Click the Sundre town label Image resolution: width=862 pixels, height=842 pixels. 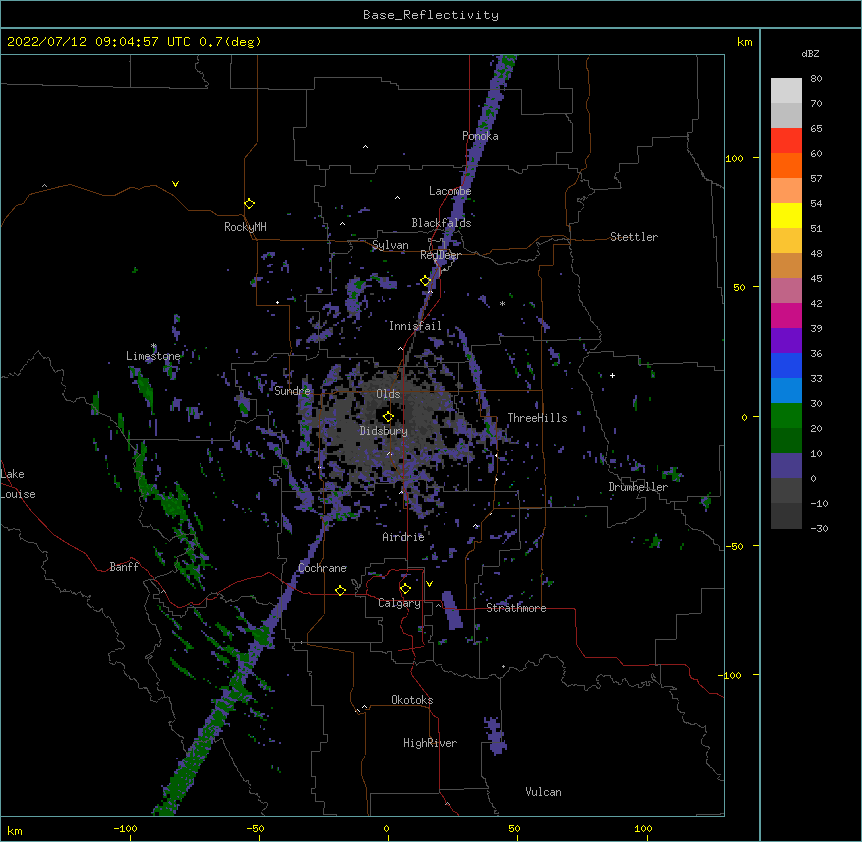tap(292, 391)
